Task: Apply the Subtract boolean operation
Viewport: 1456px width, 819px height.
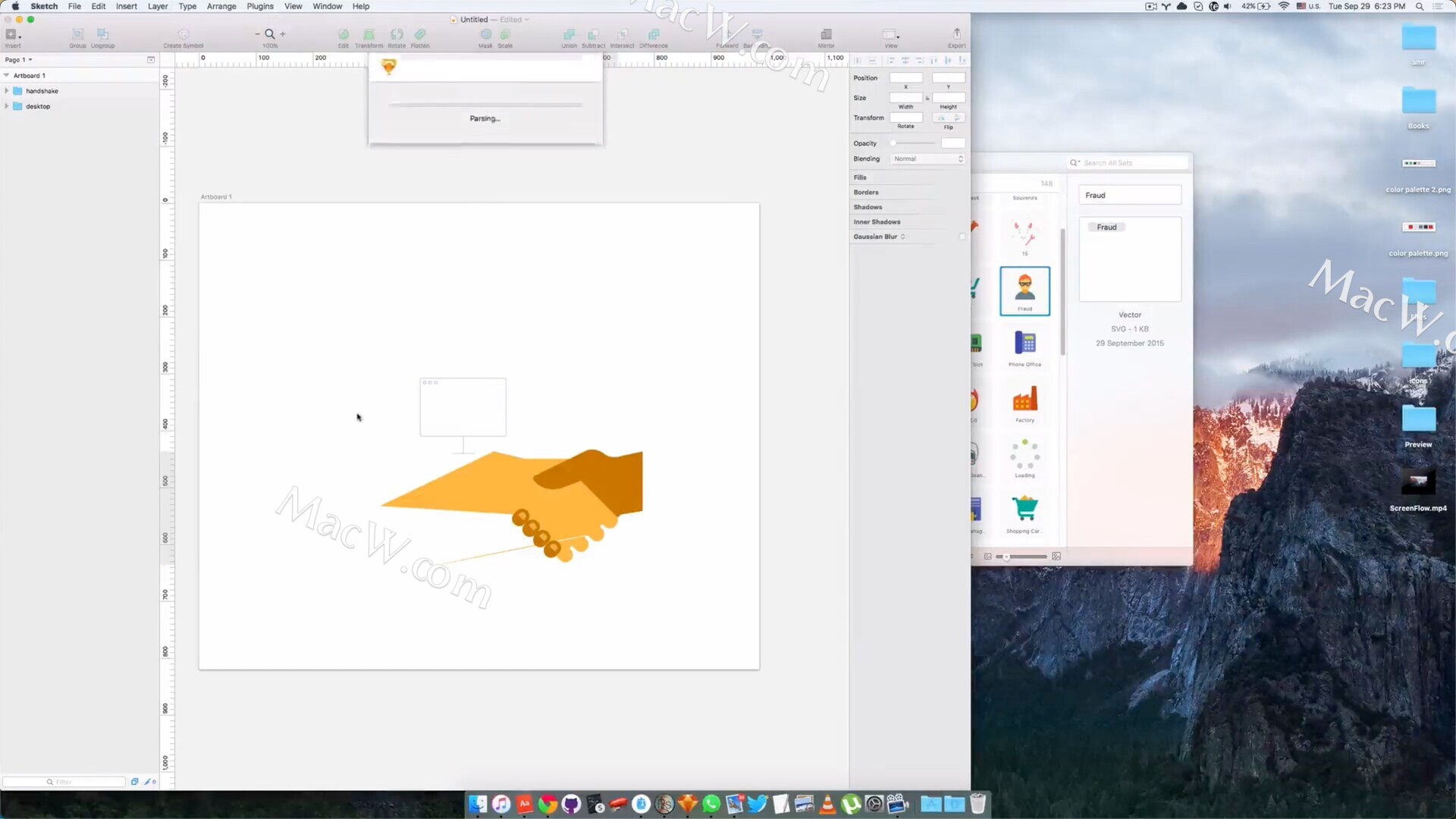Action: pyautogui.click(x=594, y=37)
